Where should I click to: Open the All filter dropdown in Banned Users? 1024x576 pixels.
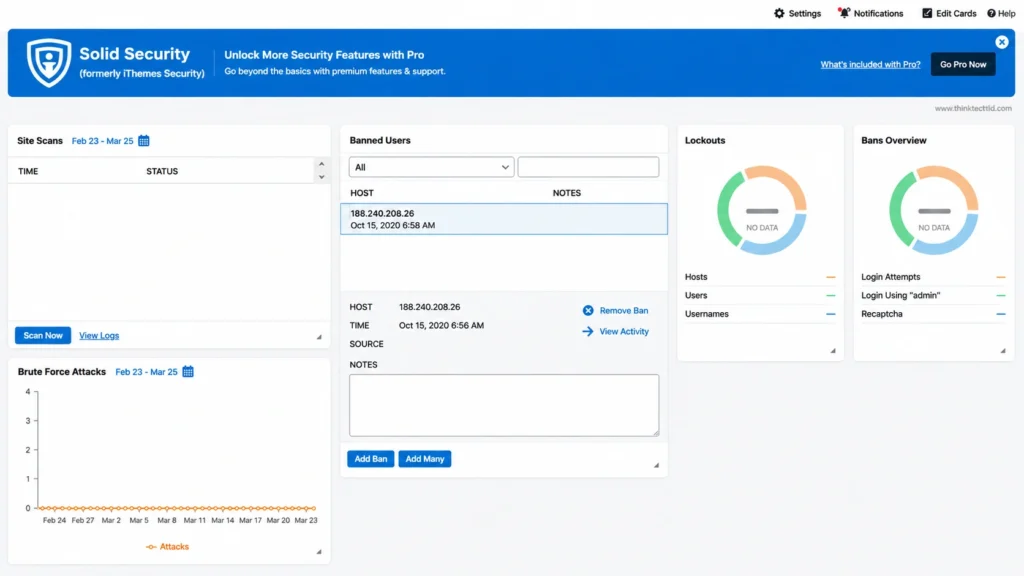(431, 167)
